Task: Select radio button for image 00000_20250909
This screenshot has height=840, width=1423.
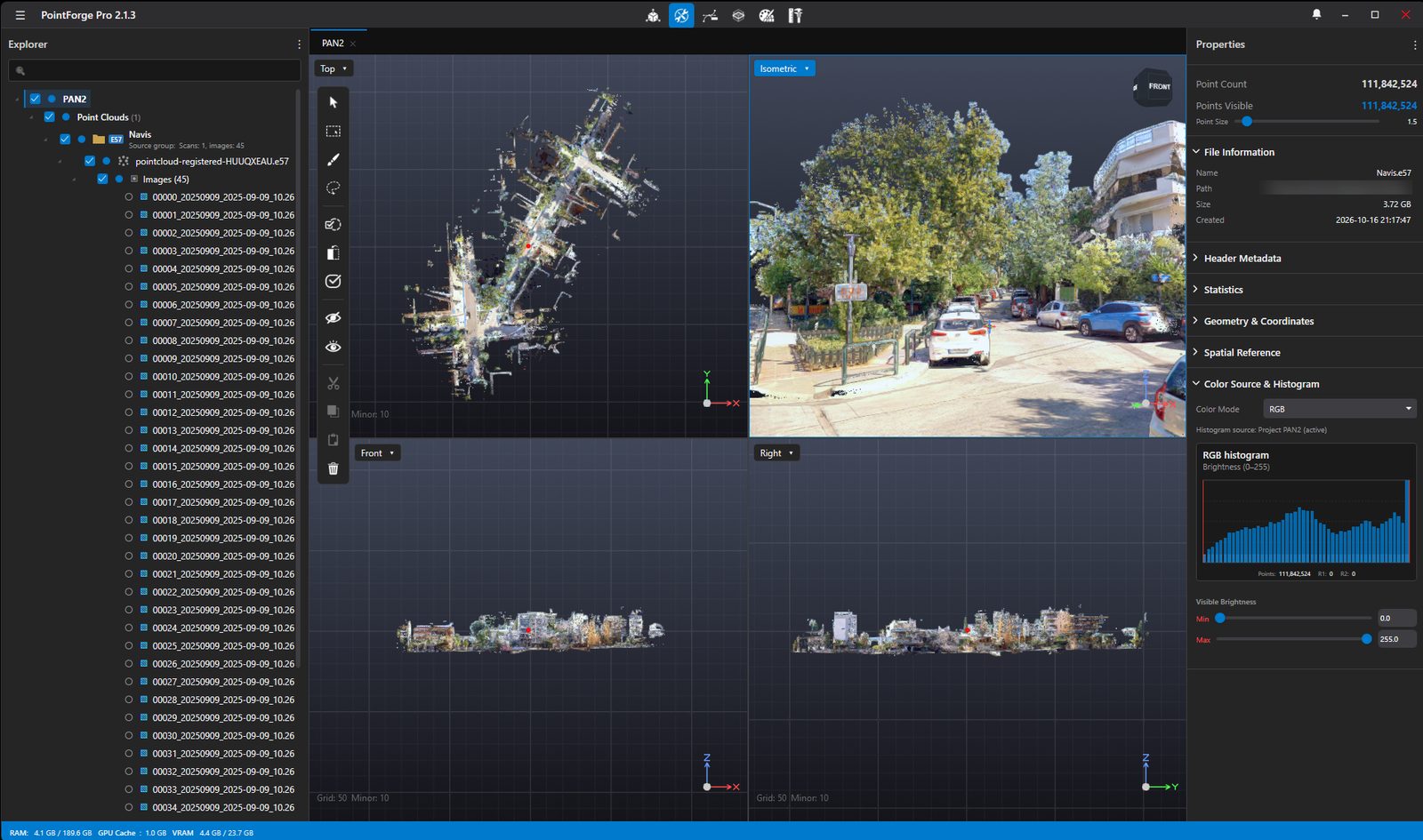Action: click(129, 196)
